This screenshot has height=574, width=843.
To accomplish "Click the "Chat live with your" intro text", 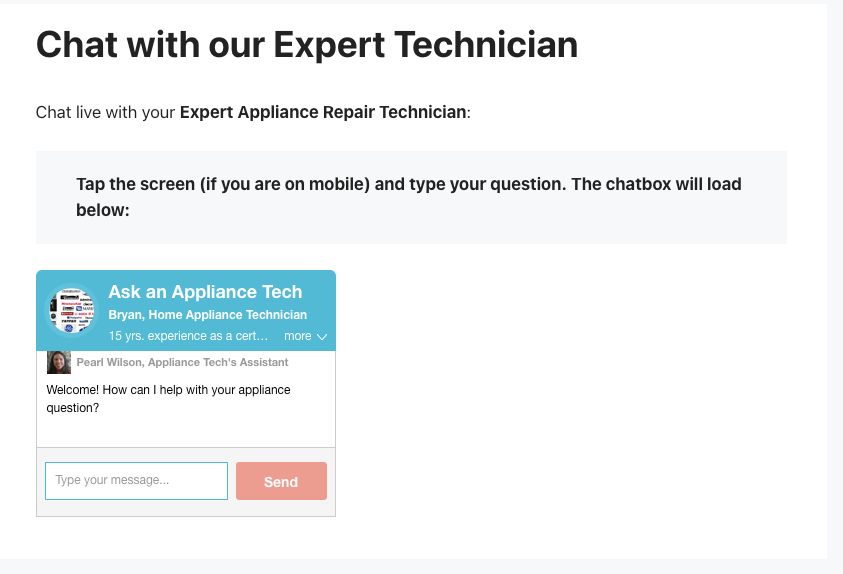I will (x=105, y=112).
